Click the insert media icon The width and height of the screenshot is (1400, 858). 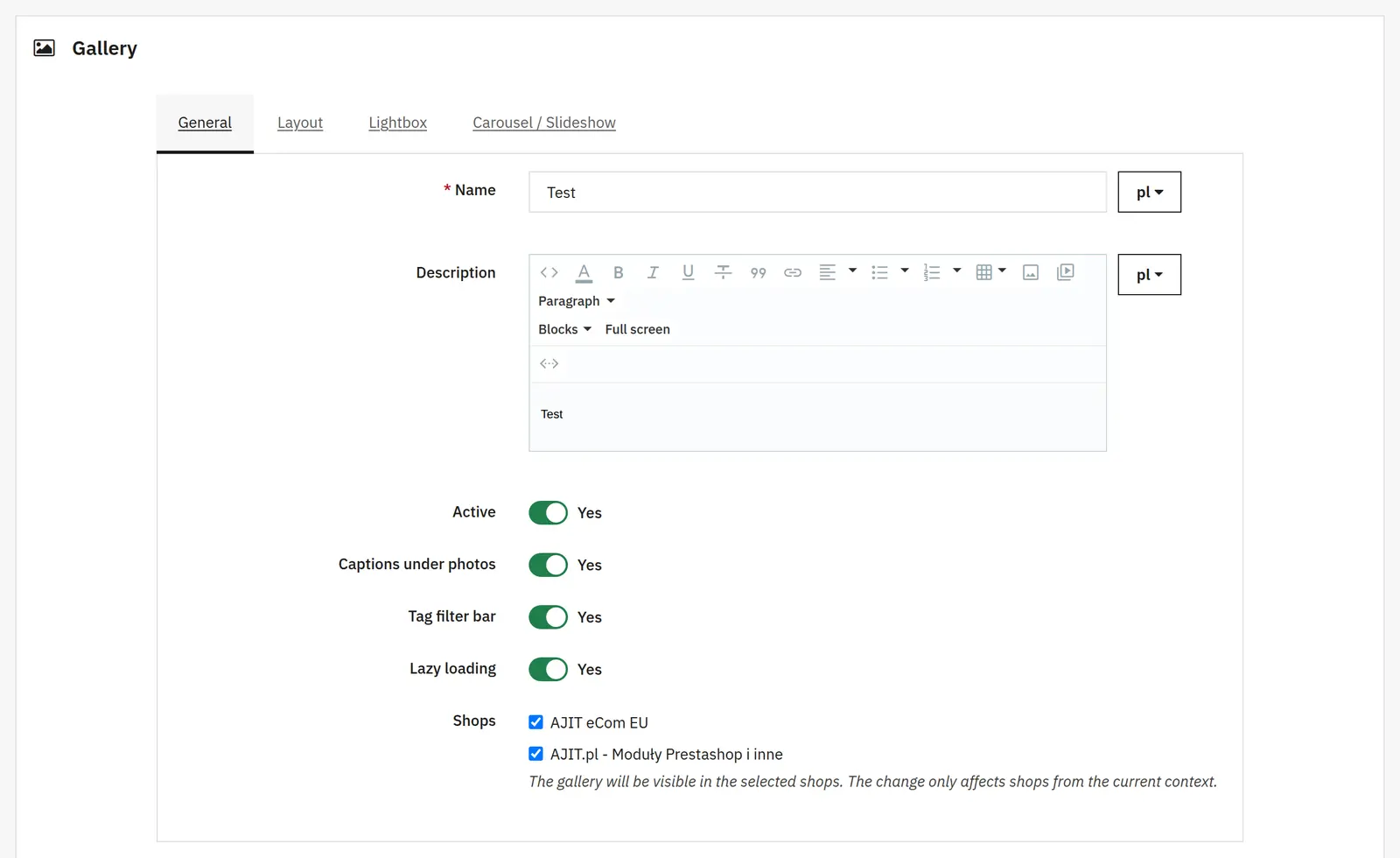(x=1065, y=272)
